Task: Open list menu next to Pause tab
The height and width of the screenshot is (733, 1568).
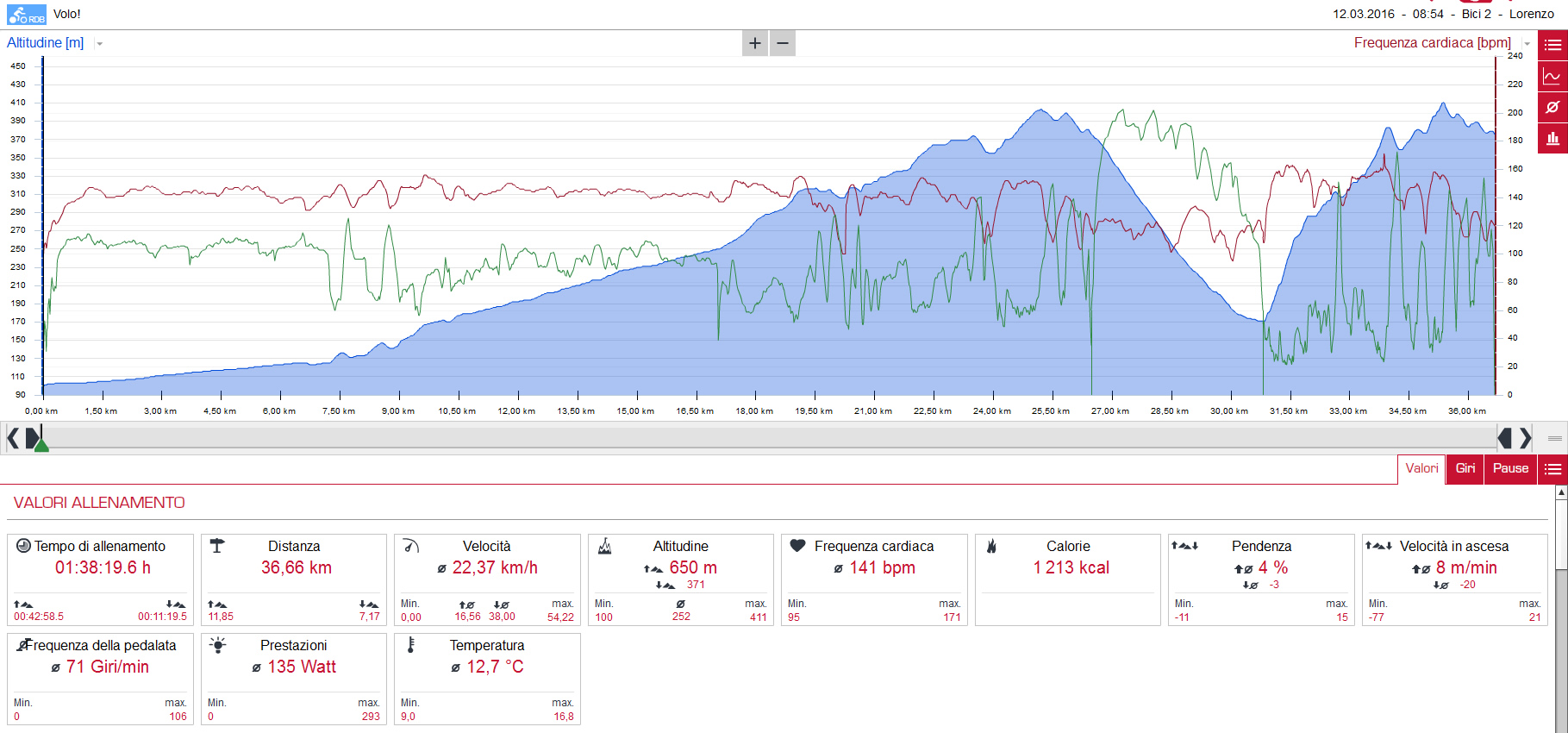Action: coord(1552,469)
